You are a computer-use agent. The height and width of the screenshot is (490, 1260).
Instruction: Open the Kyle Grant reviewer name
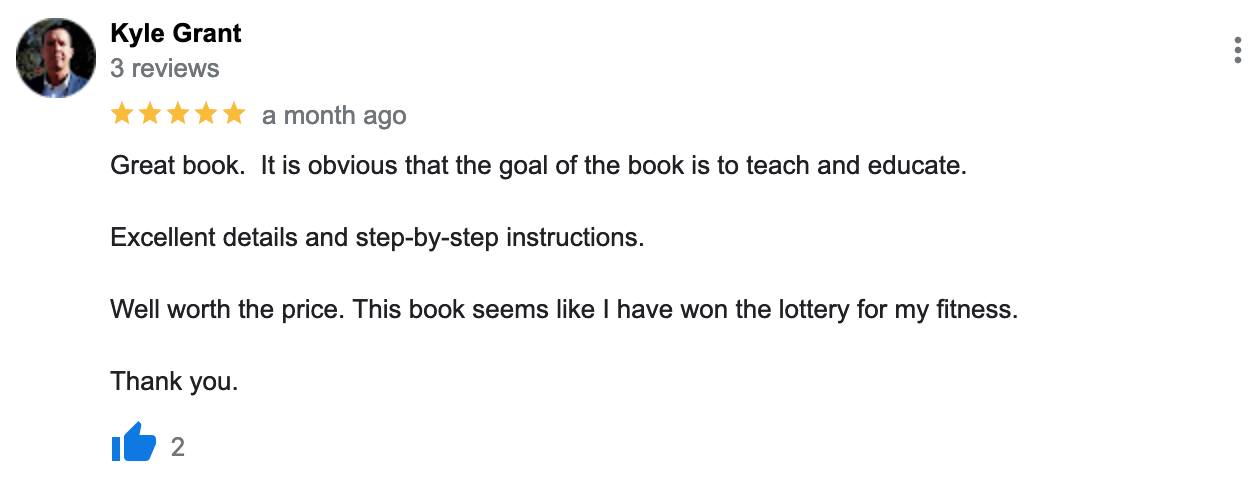(x=176, y=33)
